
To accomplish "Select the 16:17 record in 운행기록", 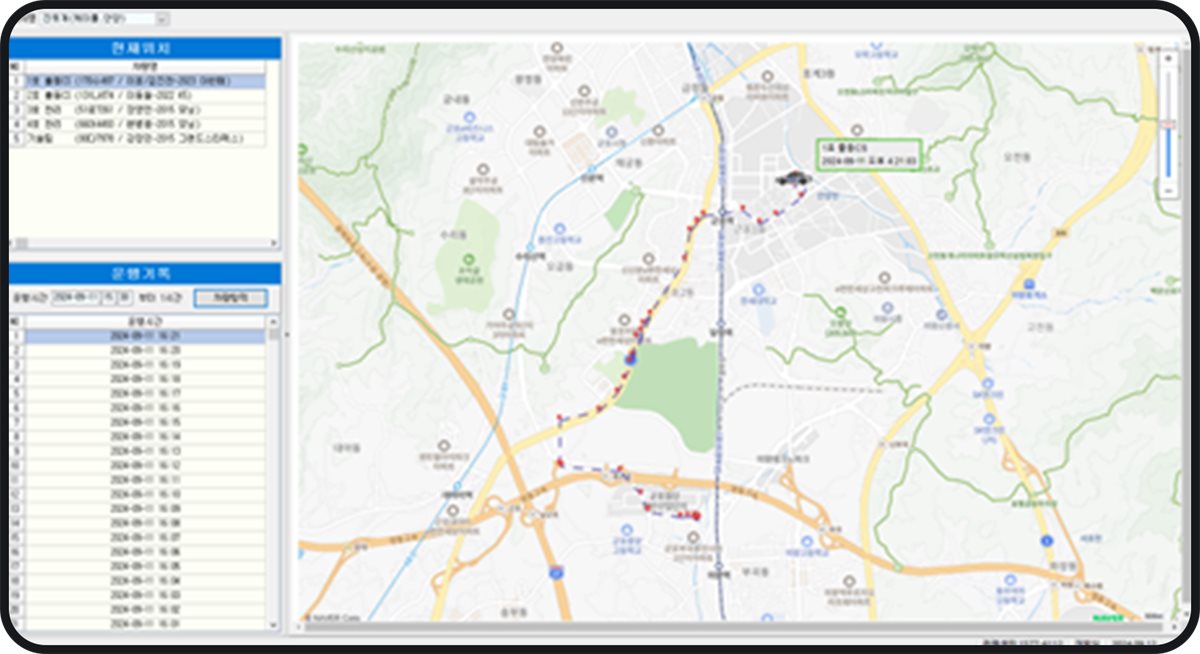I will (146, 394).
